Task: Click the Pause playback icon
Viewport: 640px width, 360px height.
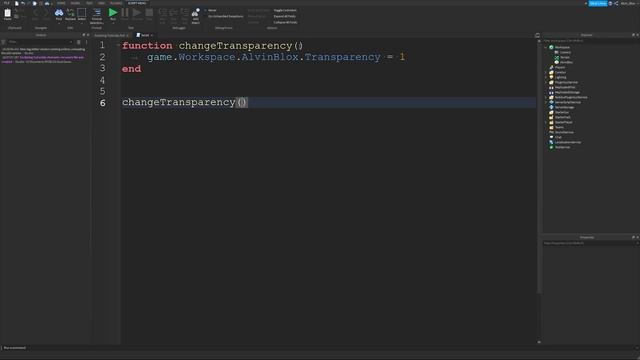Action: [x=125, y=13]
